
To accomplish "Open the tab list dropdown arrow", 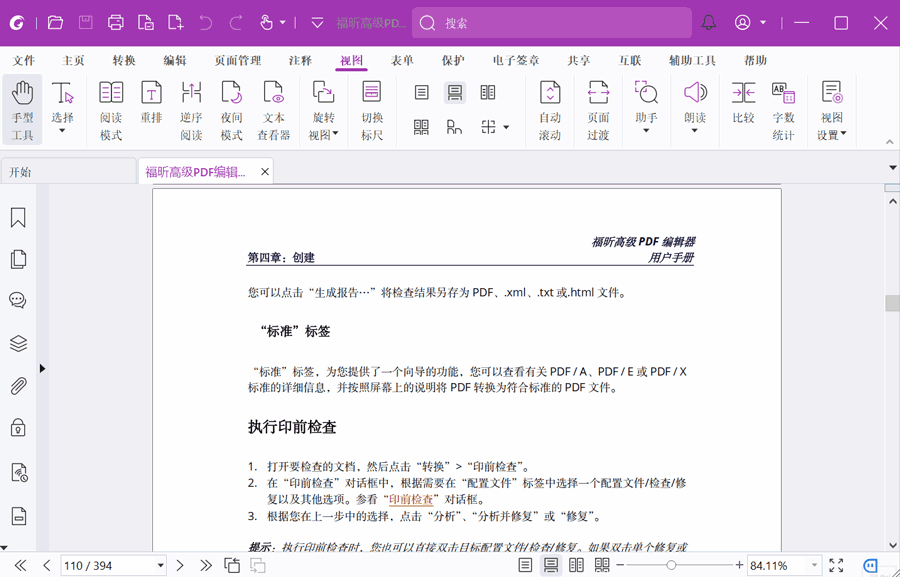I will pos(893,168).
